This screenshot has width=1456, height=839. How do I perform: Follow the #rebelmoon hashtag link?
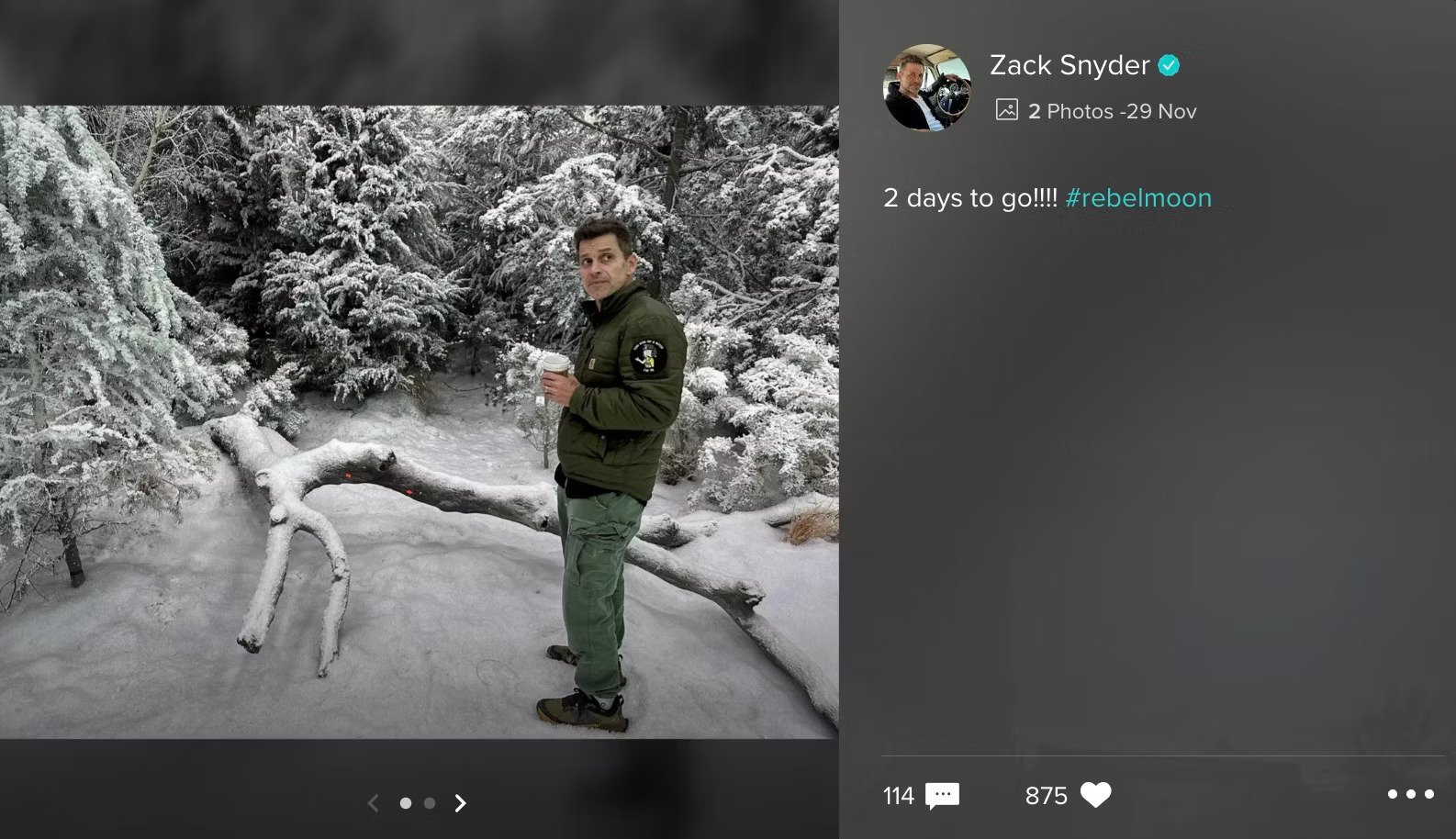pyautogui.click(x=1138, y=197)
